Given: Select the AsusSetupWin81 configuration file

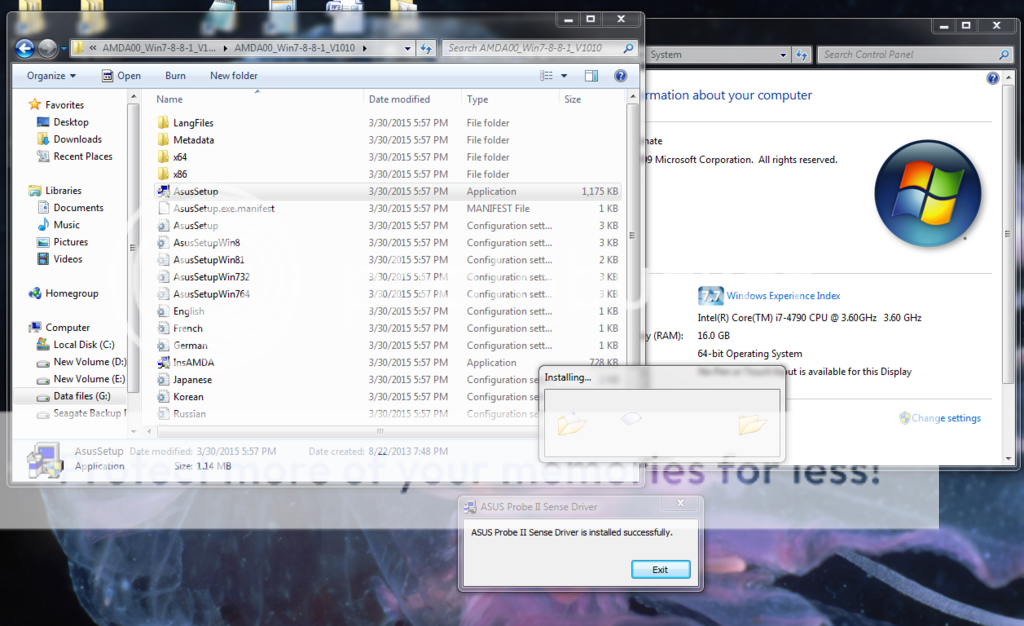Looking at the screenshot, I should click(x=208, y=260).
